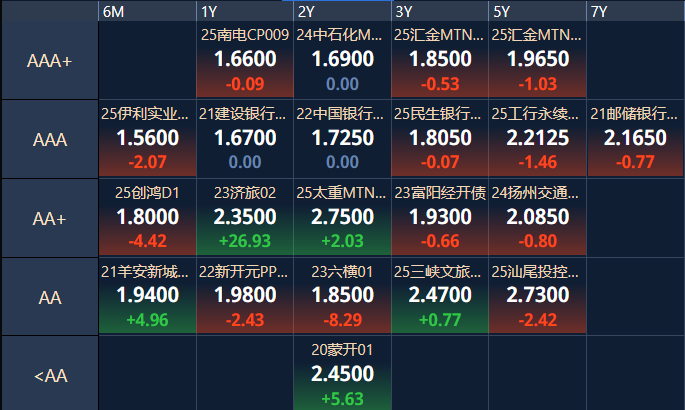Open the 21羊安新城 cell at 1.9400
685x410 pixels.
click(x=147, y=296)
